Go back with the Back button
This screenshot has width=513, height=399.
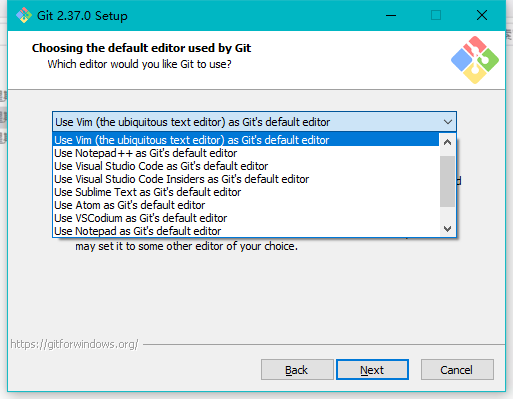tap(297, 370)
